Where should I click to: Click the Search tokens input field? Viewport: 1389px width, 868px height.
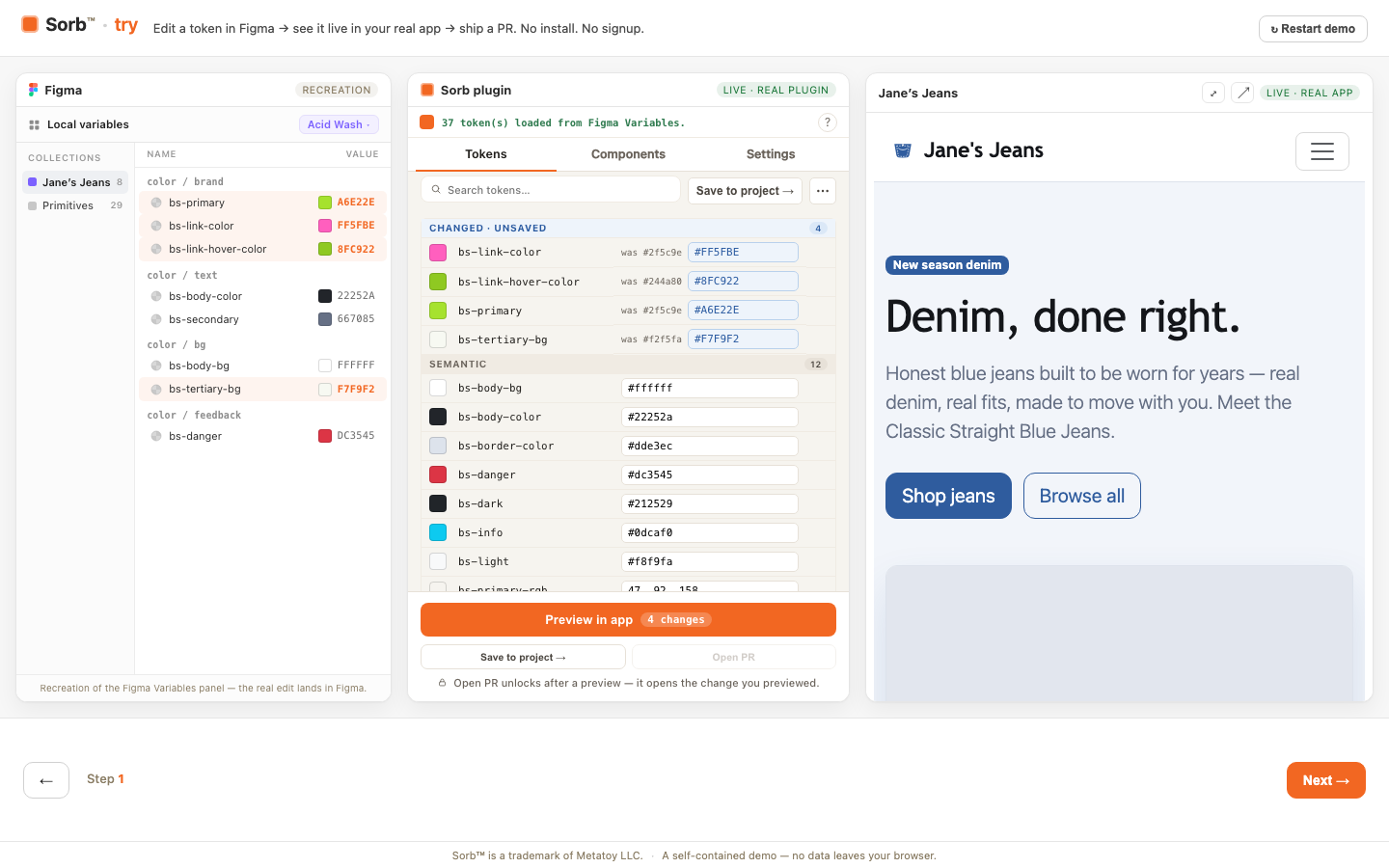tap(551, 190)
